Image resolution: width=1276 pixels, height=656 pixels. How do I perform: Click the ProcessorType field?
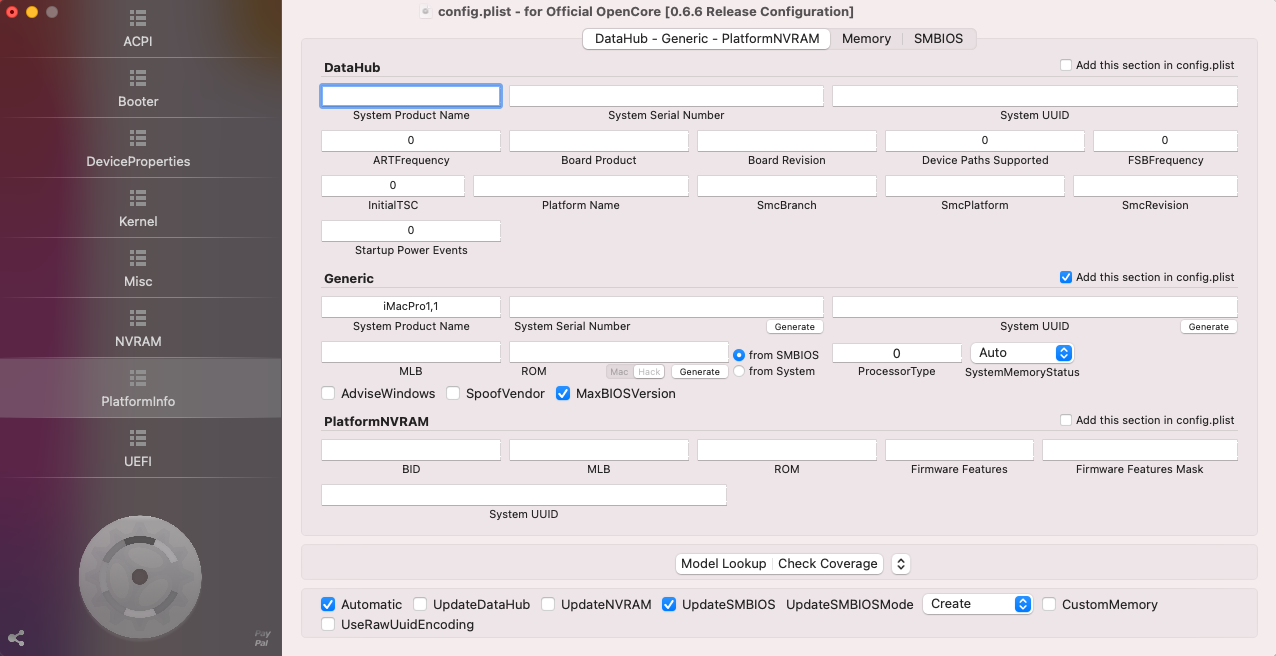click(x=897, y=353)
